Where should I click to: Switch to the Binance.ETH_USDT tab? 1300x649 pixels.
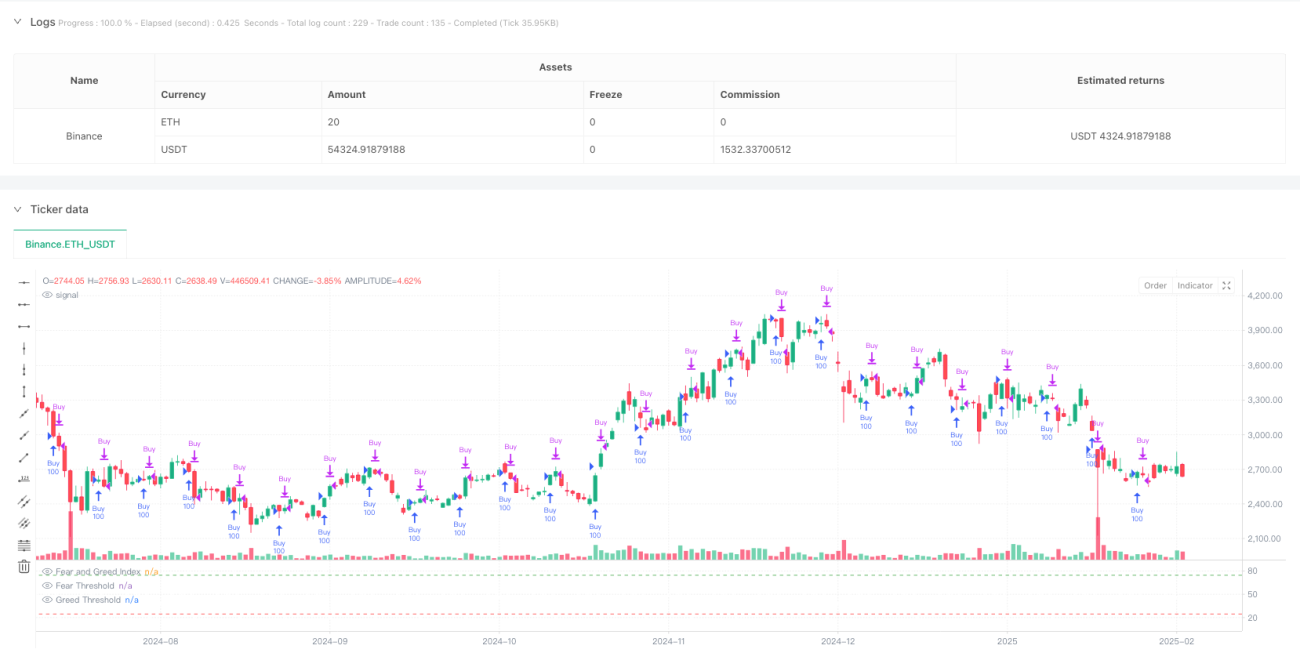click(x=70, y=243)
